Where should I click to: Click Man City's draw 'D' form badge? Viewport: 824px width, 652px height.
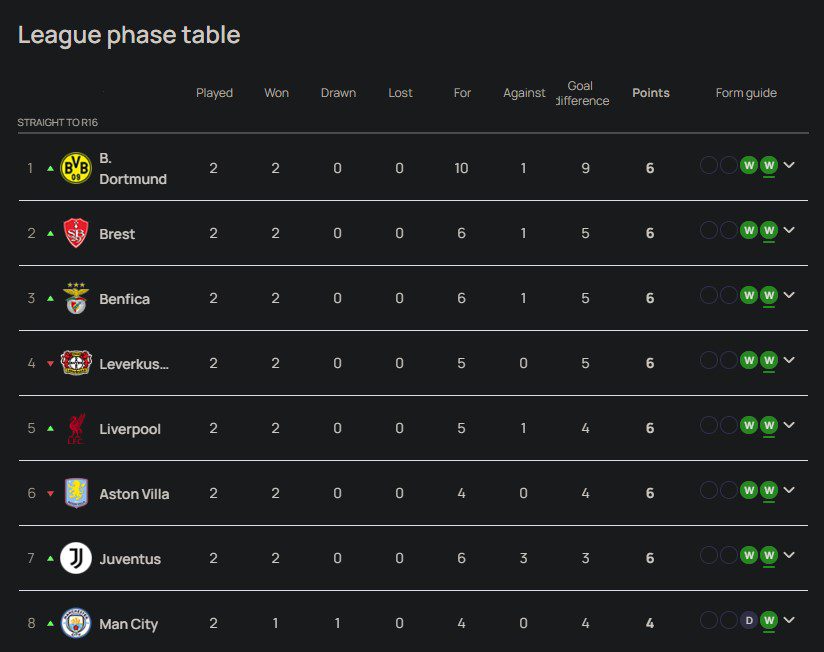click(x=748, y=621)
